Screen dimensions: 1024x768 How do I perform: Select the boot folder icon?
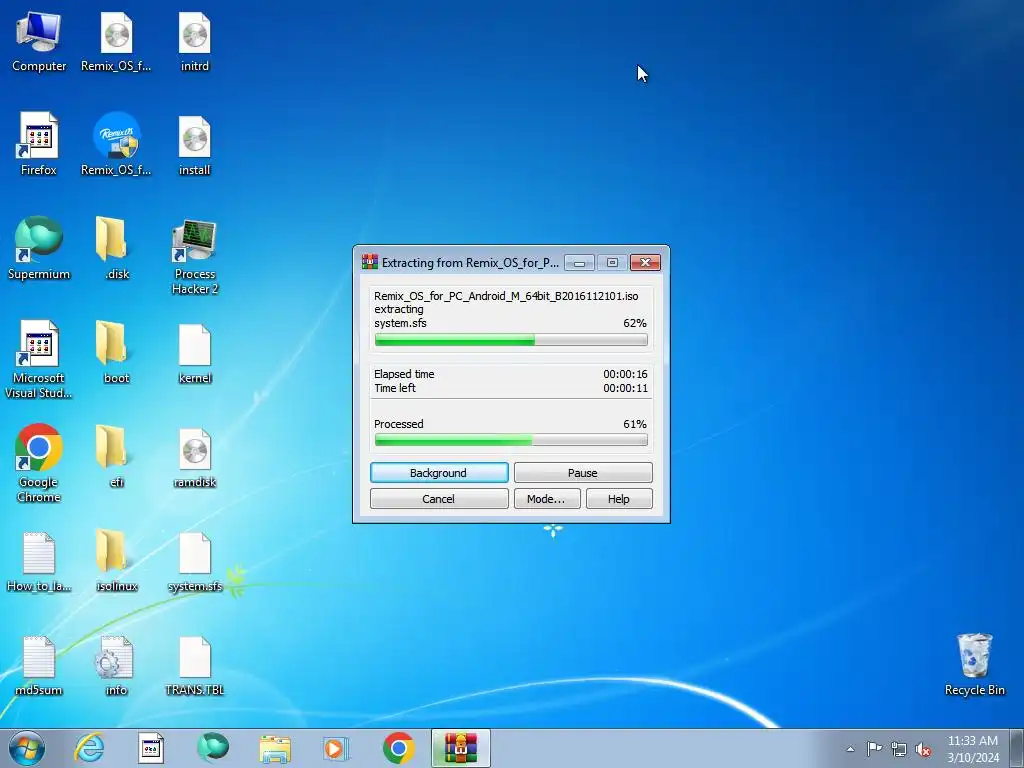(116, 353)
